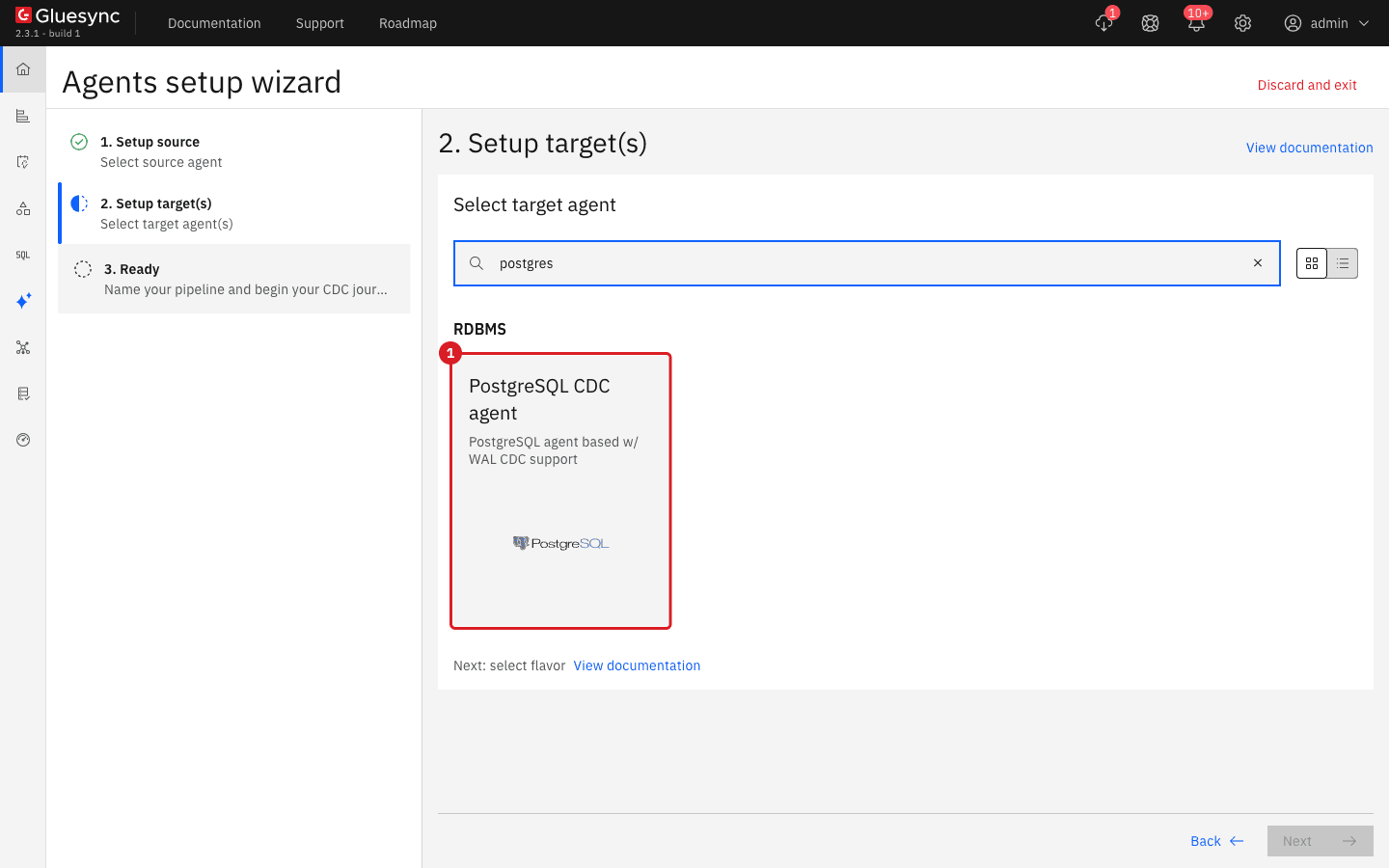This screenshot has height=868, width=1389.
Task: Open the notifications bell icon
Action: tap(1196, 23)
